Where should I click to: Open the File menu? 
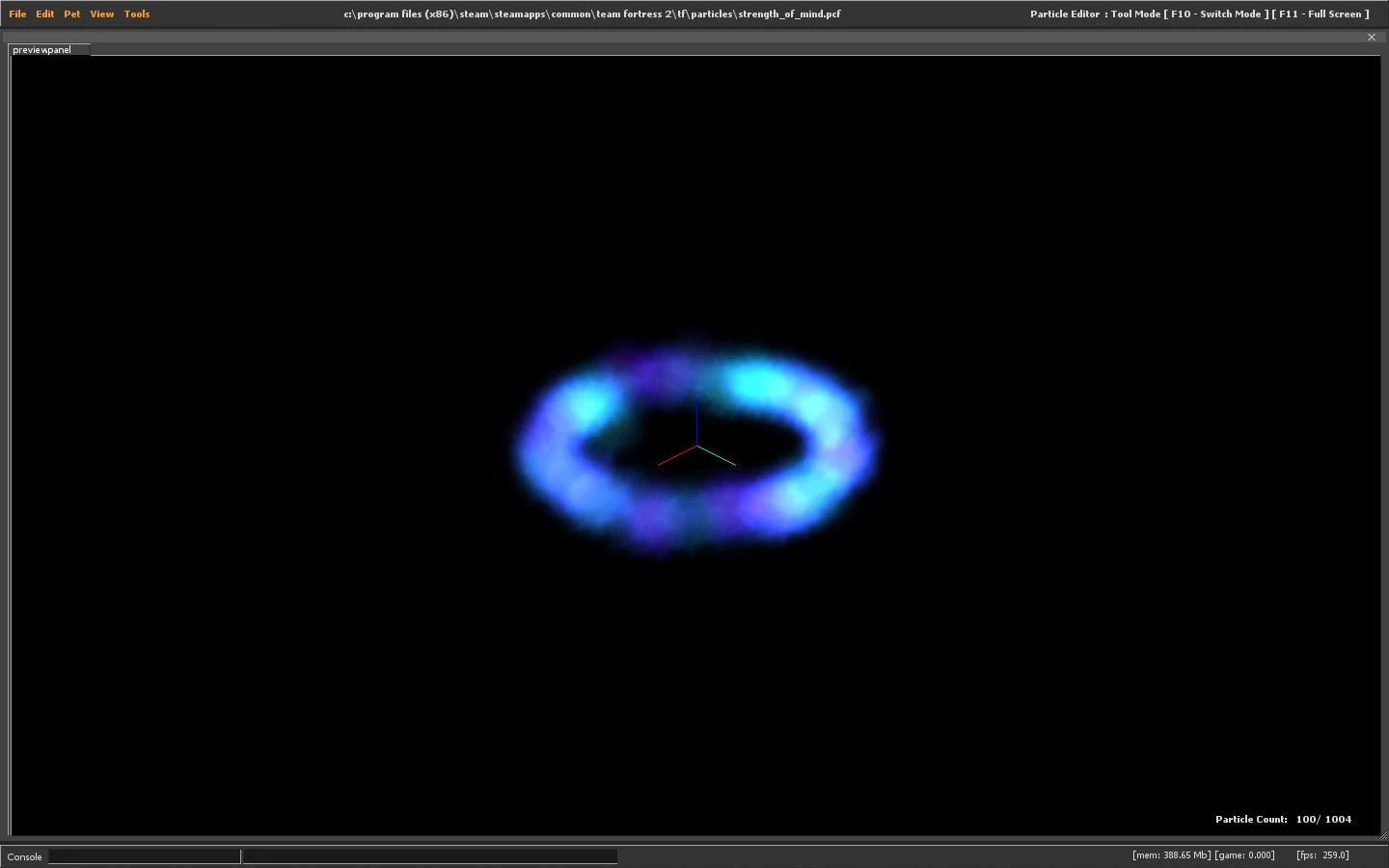(17, 14)
